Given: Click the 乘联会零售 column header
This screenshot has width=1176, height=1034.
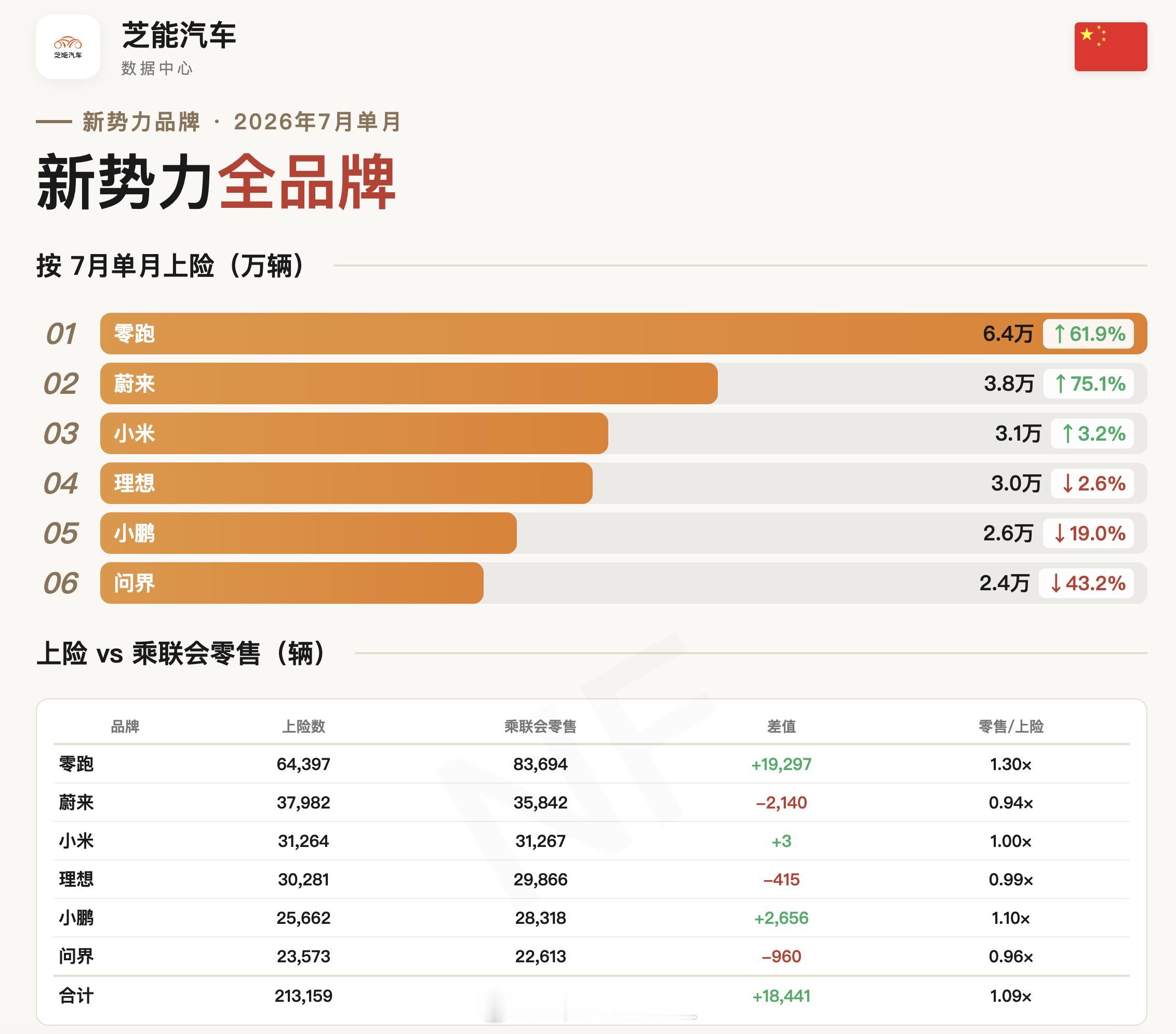Looking at the screenshot, I should pos(540,726).
